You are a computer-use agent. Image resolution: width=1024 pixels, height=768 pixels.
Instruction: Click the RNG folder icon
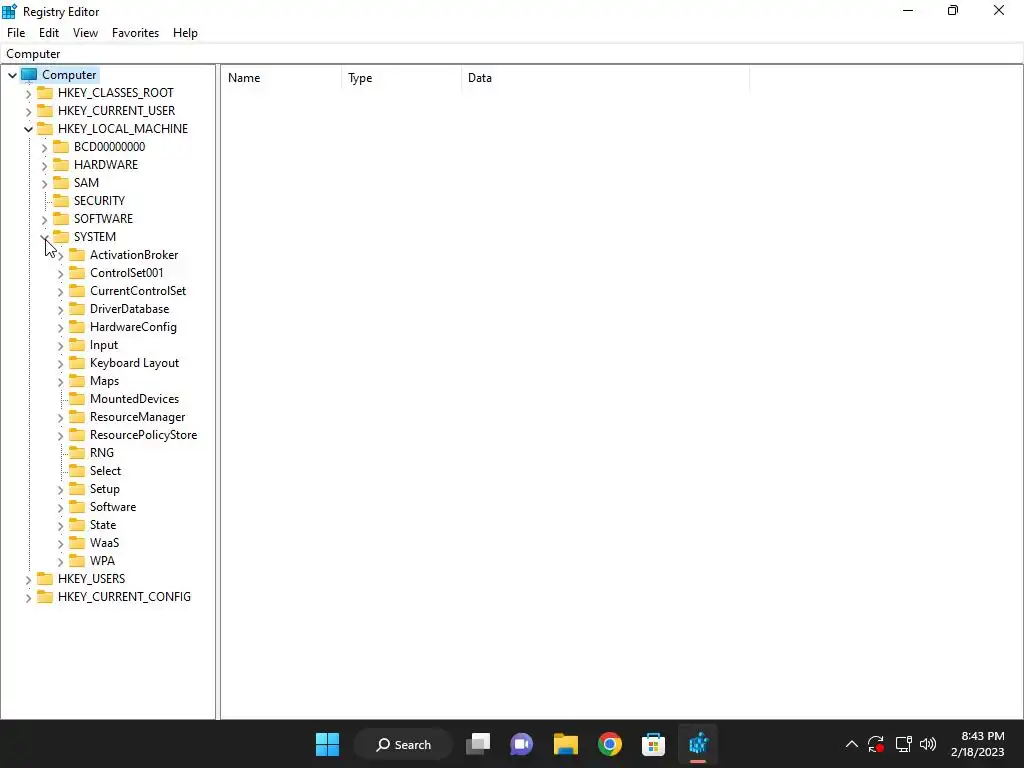77,453
